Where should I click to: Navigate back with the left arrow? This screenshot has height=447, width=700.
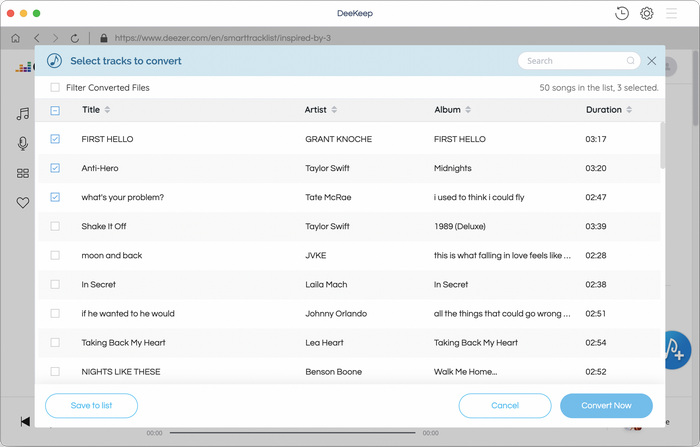click(37, 38)
